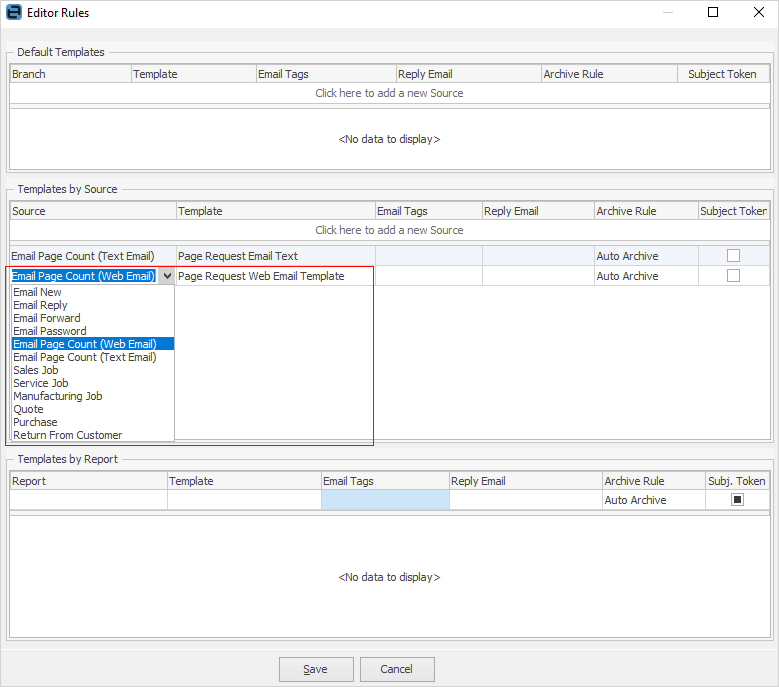Image resolution: width=779 pixels, height=687 pixels.
Task: Tick Subject Token checkbox for Web Email row
Action: tap(733, 276)
